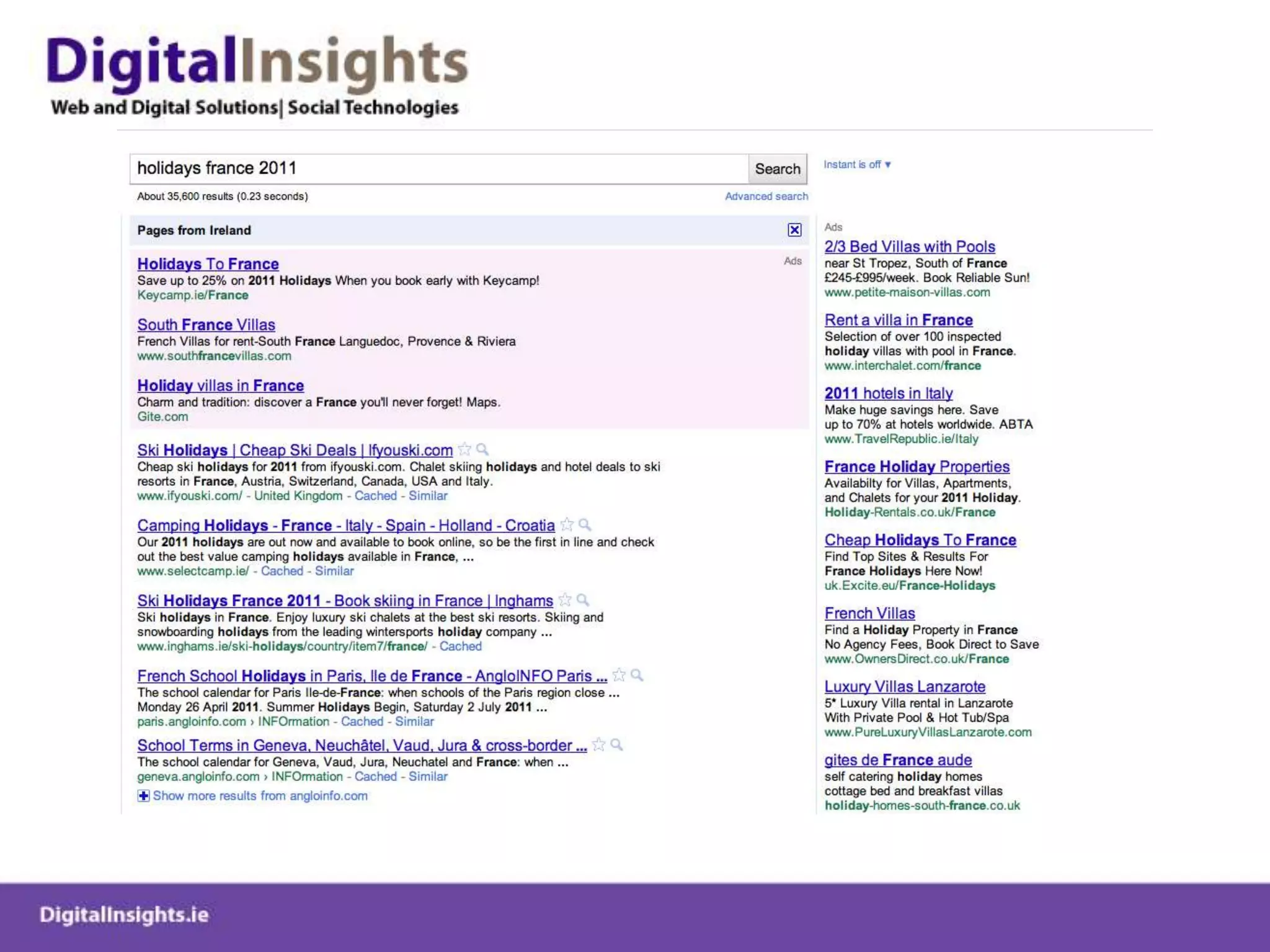Viewport: 1270px width, 952px height.
Task: Open 2/3 Bed Villas with Pools ad
Action: pyautogui.click(x=910, y=247)
